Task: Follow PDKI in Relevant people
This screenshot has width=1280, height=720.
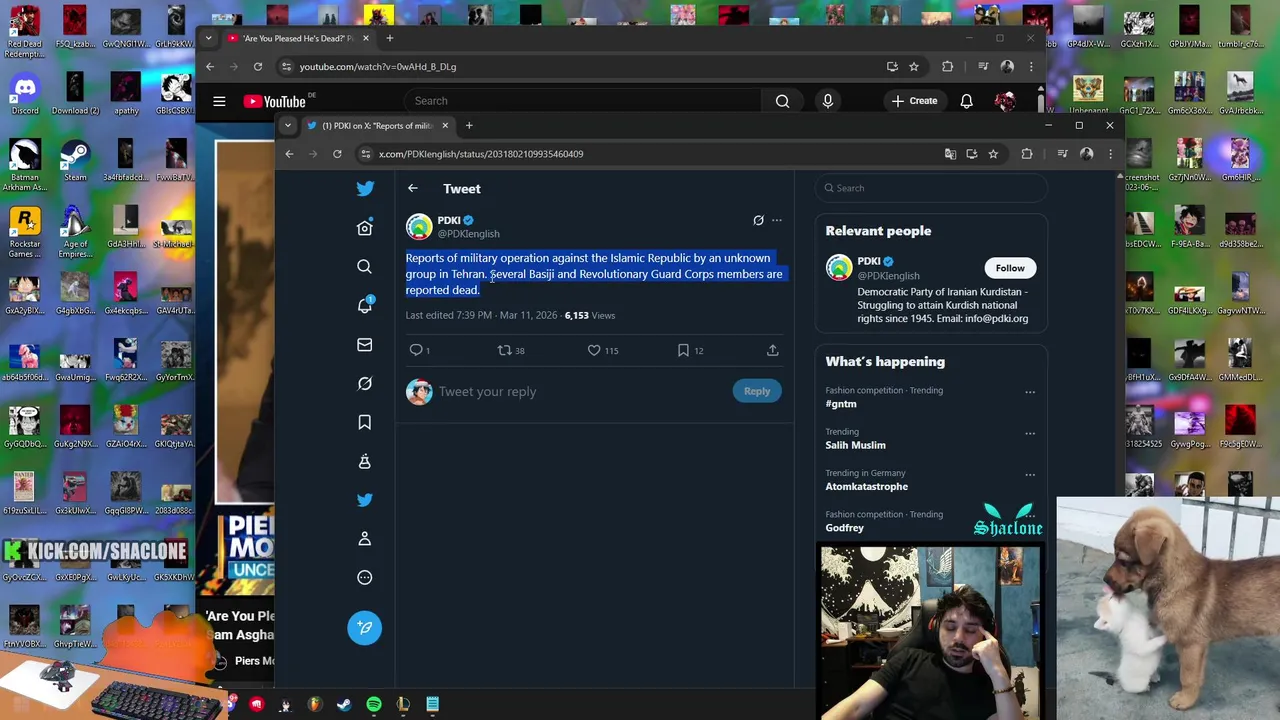Action: 1010,268
